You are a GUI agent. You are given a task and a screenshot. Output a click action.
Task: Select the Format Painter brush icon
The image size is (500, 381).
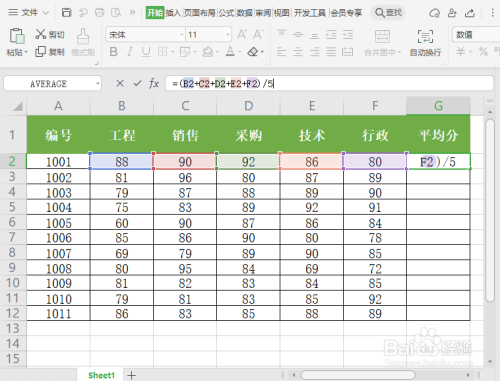point(83,36)
